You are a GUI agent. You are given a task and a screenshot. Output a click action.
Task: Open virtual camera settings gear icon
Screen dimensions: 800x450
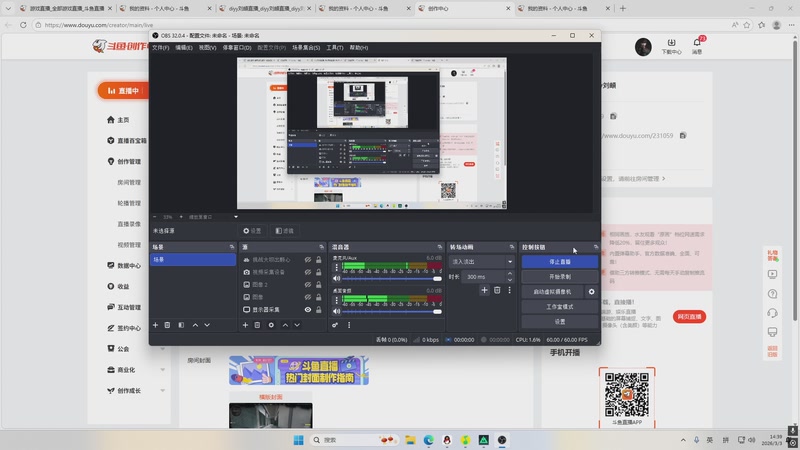click(x=591, y=292)
